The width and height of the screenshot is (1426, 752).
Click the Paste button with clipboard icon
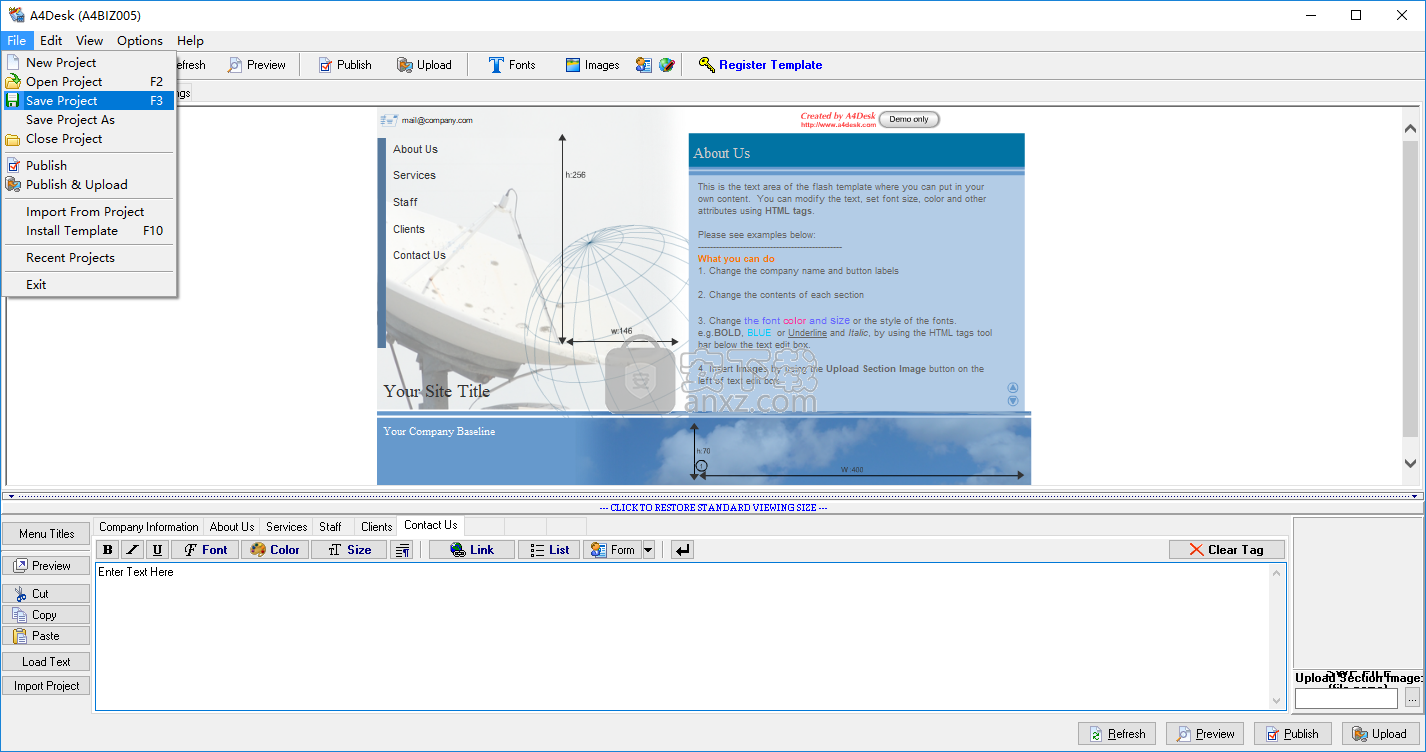46,636
